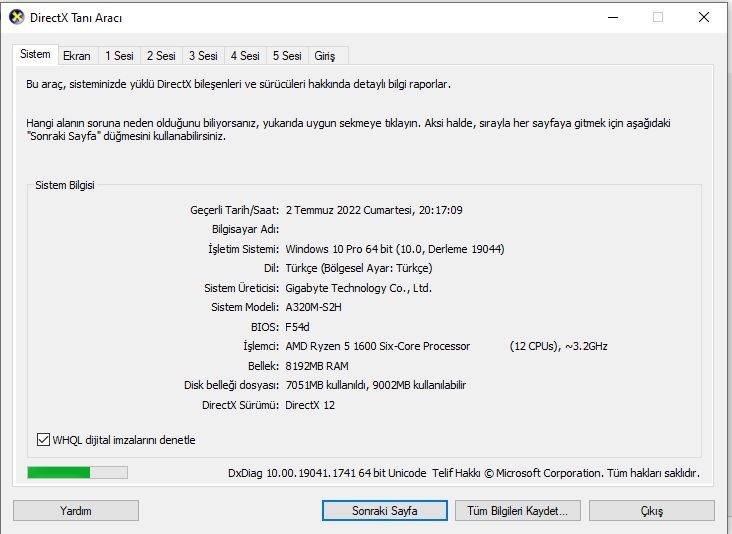Close the DirectX Tanı Aracı window
Screen dimensions: 732x534
704,18
